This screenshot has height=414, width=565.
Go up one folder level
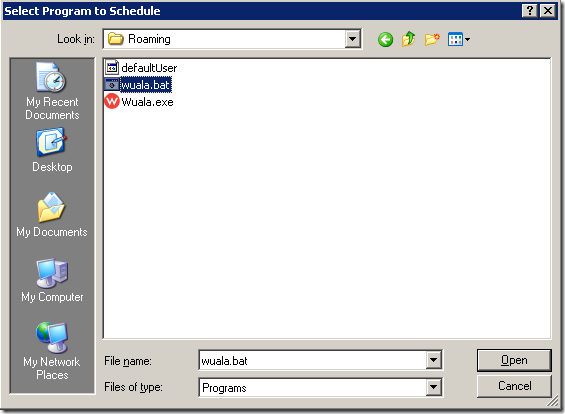tap(409, 39)
